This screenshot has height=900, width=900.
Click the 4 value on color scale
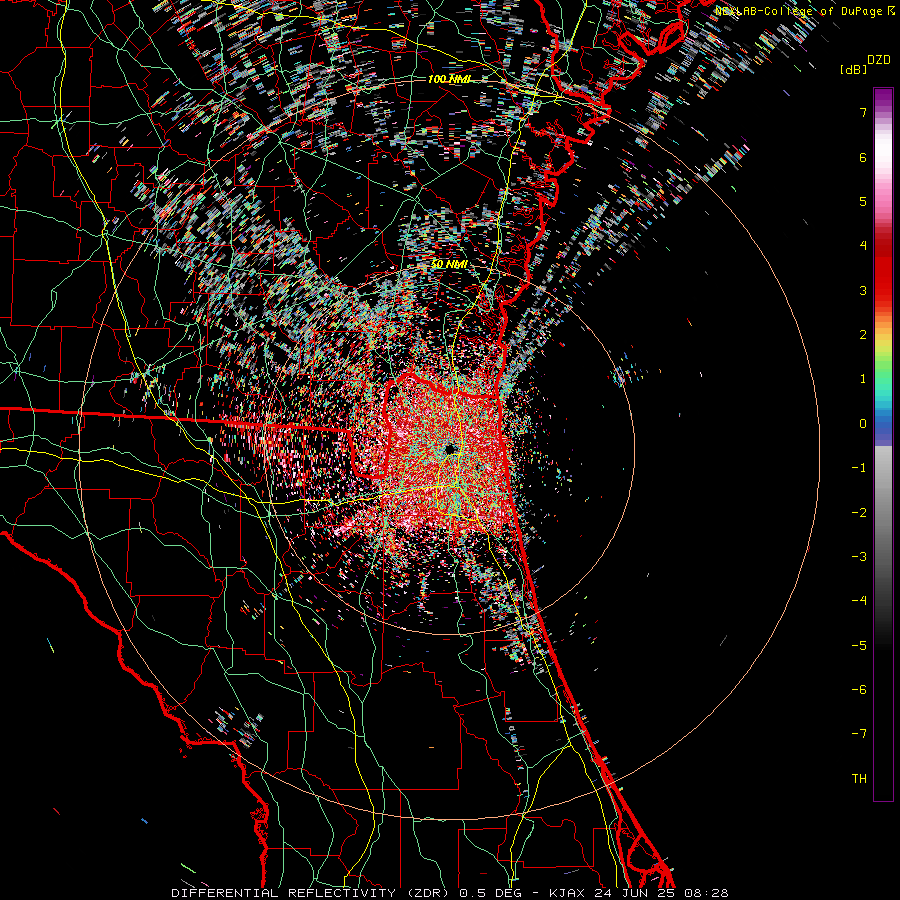[863, 246]
